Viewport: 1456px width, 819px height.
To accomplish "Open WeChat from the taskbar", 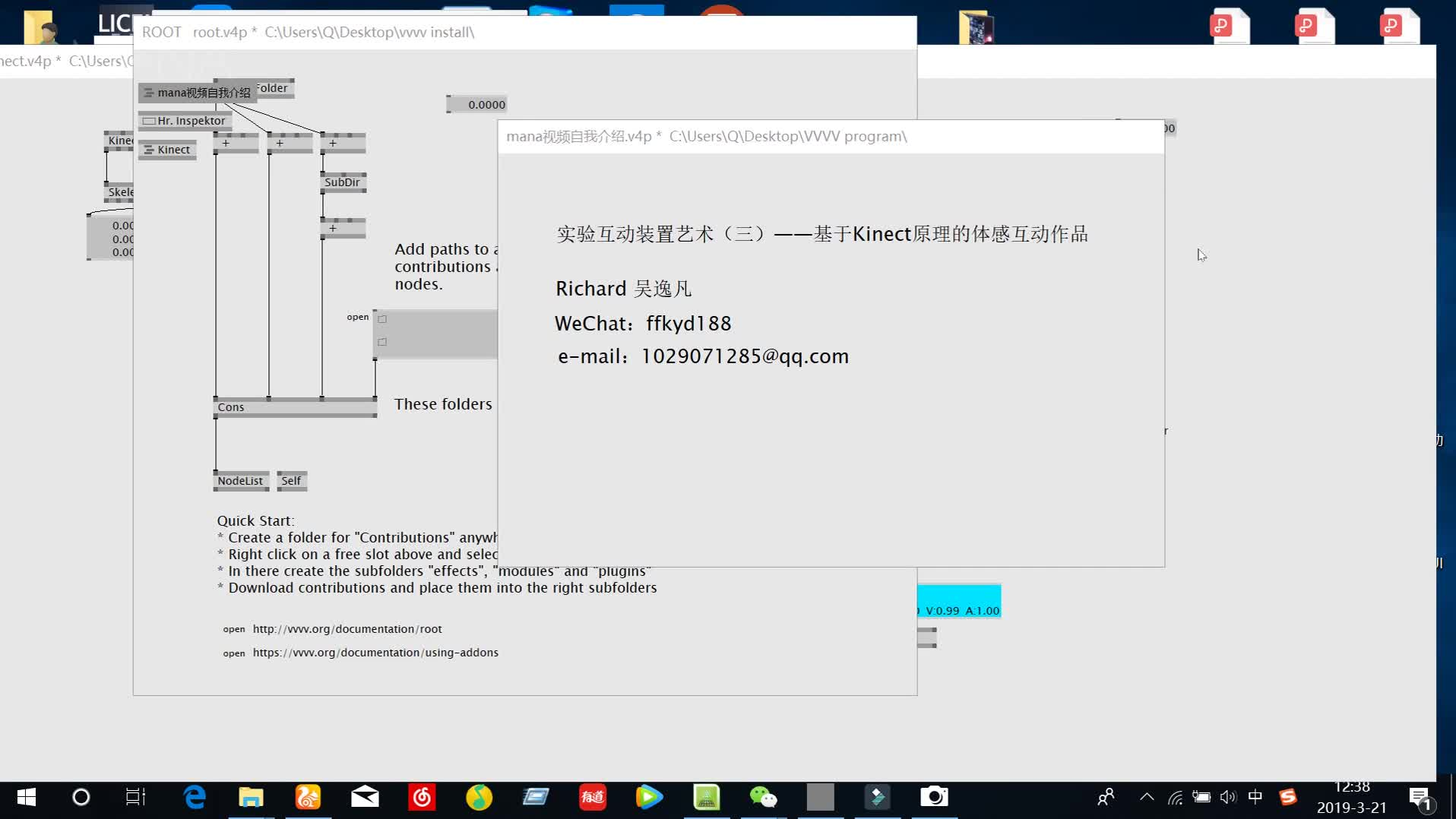I will [x=763, y=797].
